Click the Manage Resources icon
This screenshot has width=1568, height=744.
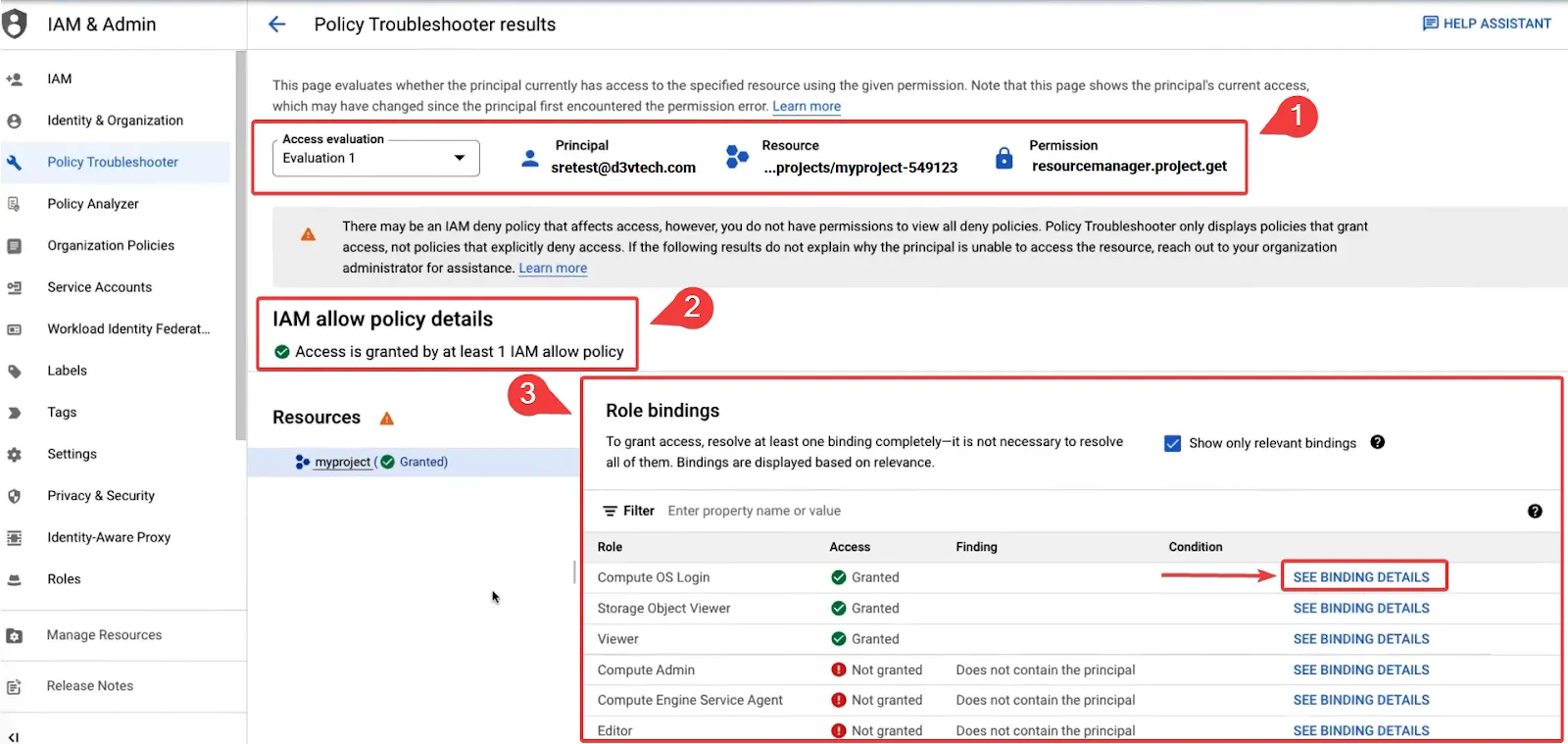click(x=14, y=635)
